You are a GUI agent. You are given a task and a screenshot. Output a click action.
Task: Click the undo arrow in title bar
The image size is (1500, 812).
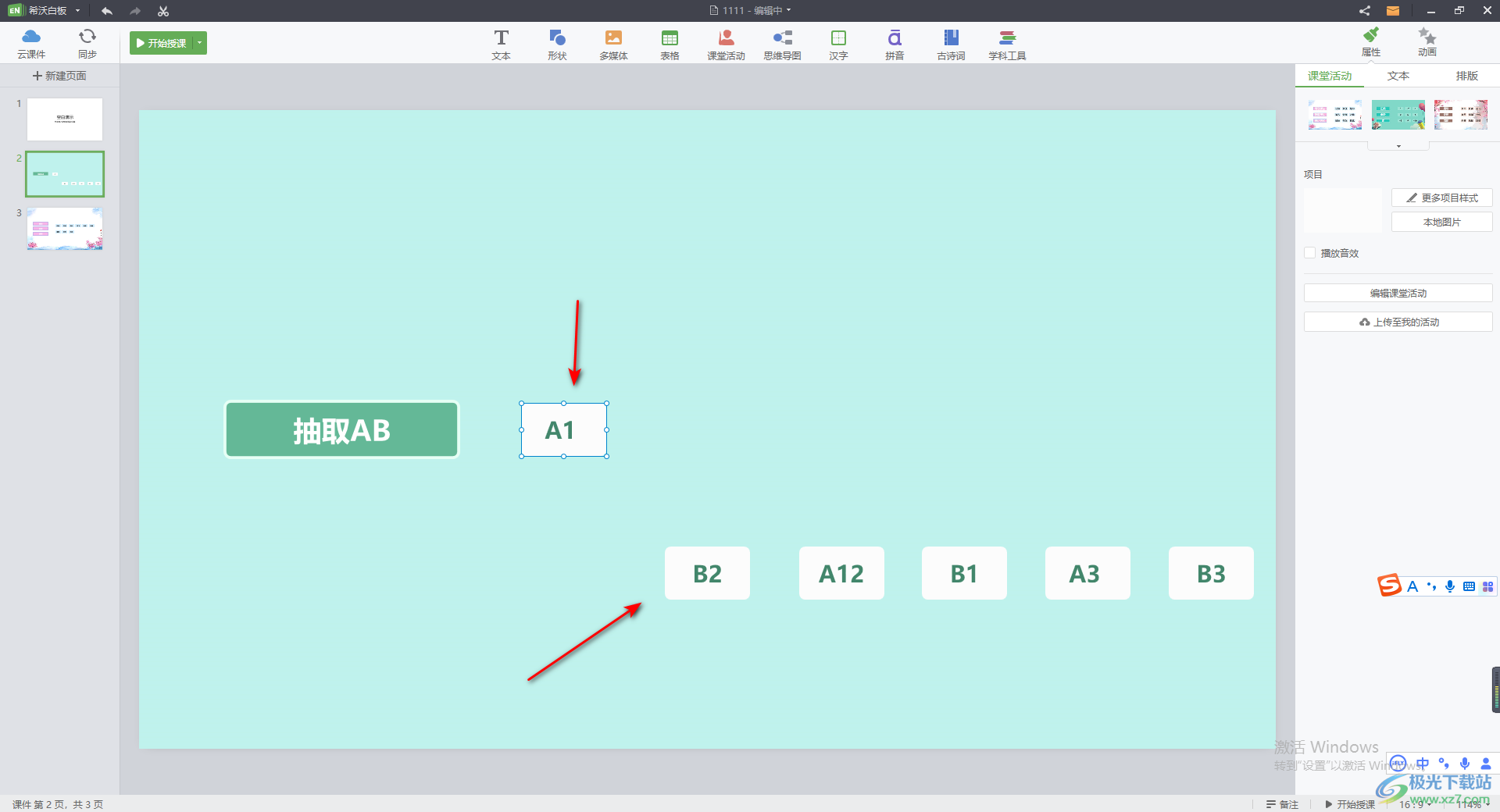(107, 11)
